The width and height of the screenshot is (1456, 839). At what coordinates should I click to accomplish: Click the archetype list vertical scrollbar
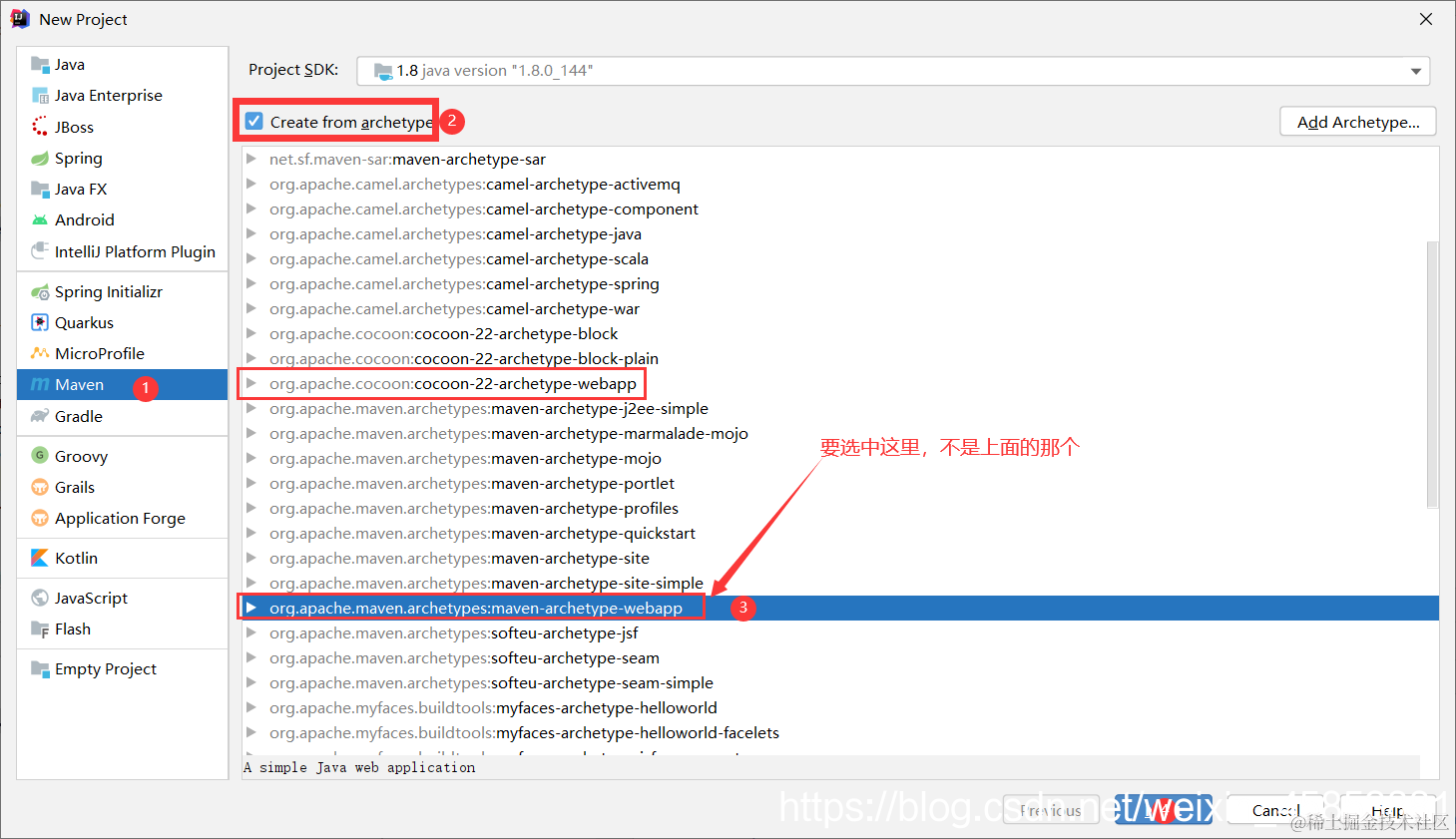click(x=1432, y=374)
